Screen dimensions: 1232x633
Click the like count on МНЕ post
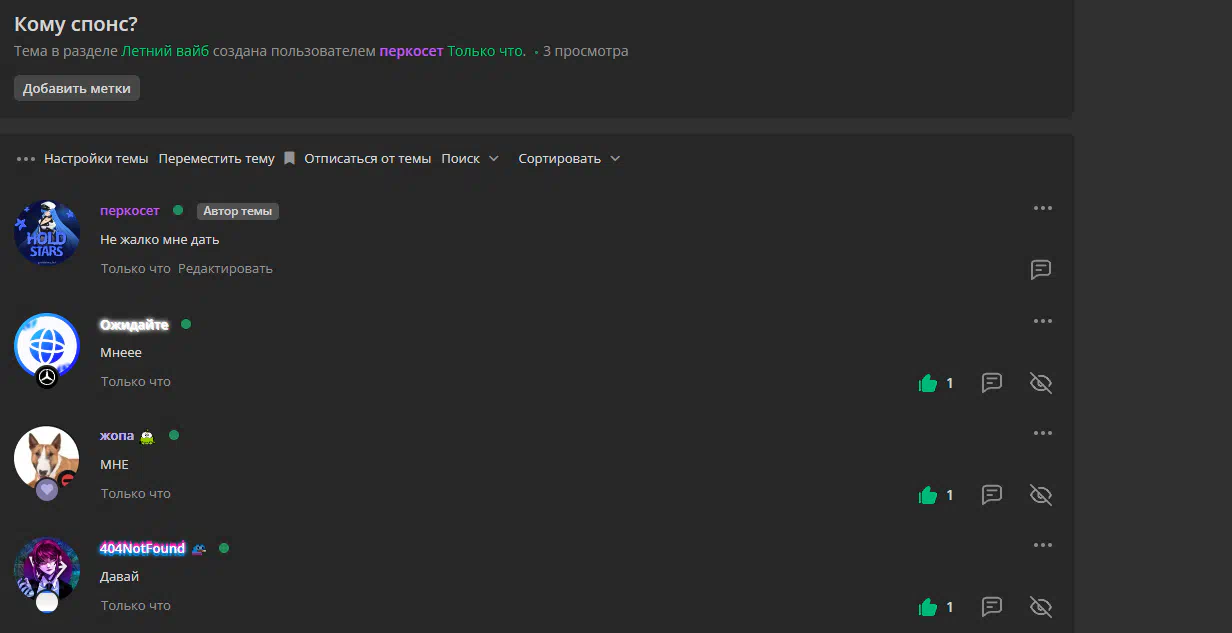[950, 495]
